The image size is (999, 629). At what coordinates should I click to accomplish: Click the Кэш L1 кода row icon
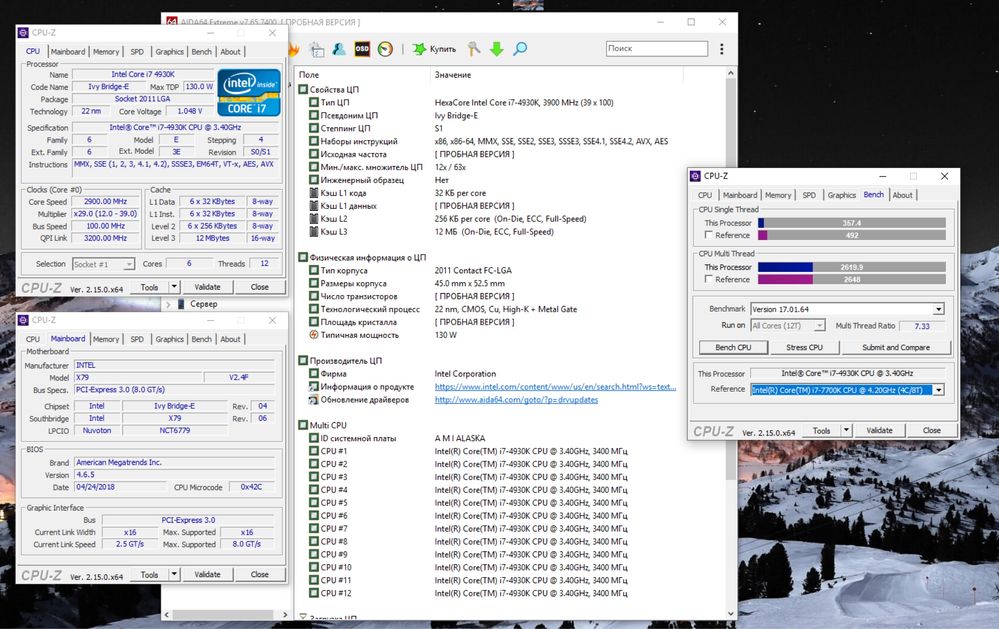(313, 192)
